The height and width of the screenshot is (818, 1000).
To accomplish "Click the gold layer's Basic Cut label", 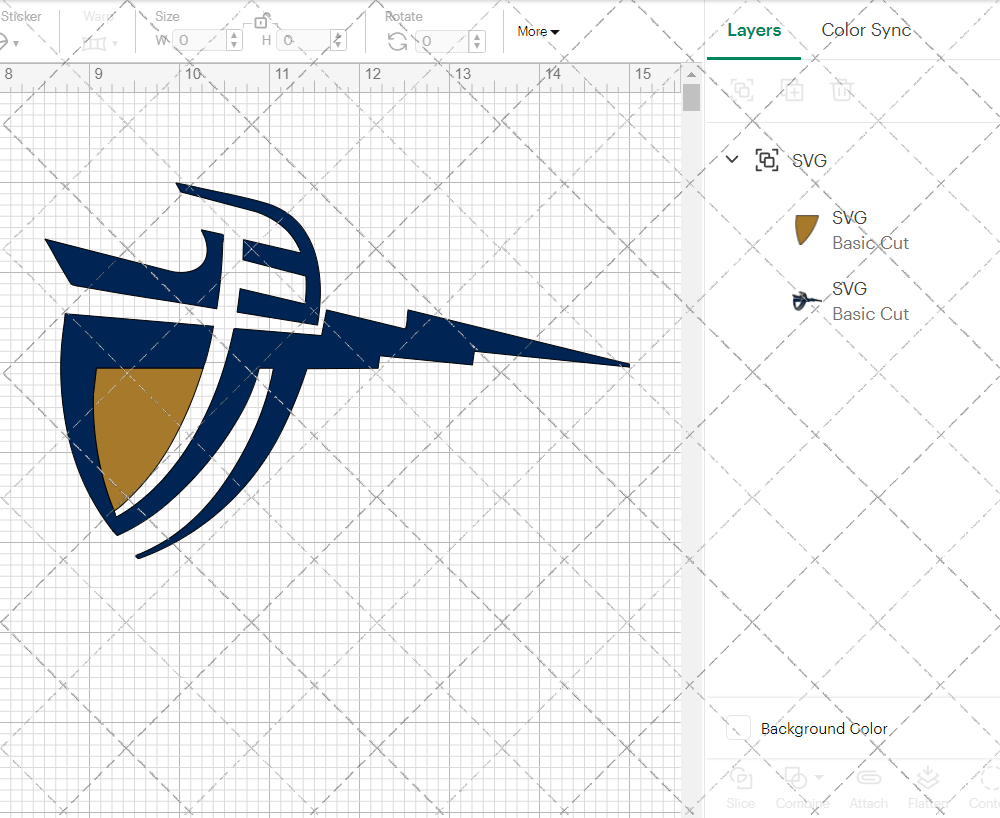I will point(870,243).
